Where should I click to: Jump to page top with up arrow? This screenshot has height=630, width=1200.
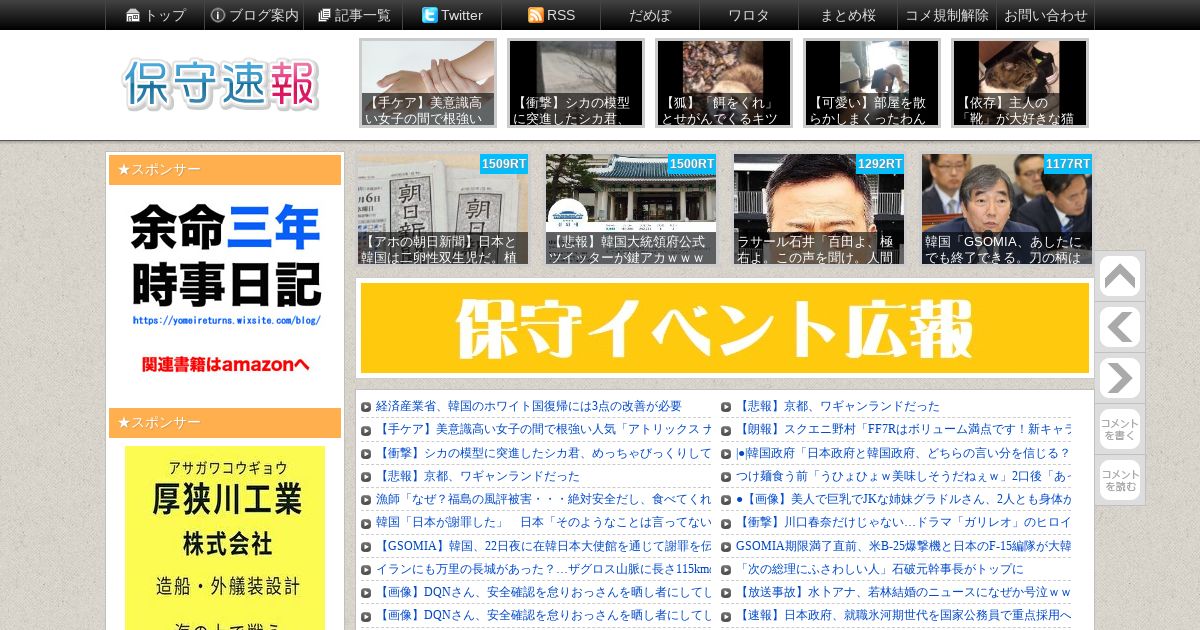tap(1120, 277)
